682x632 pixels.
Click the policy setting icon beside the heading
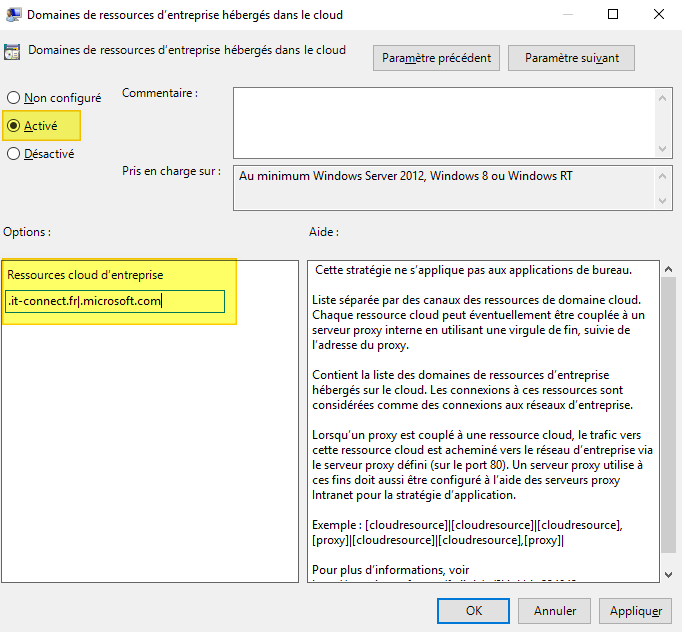point(13,53)
